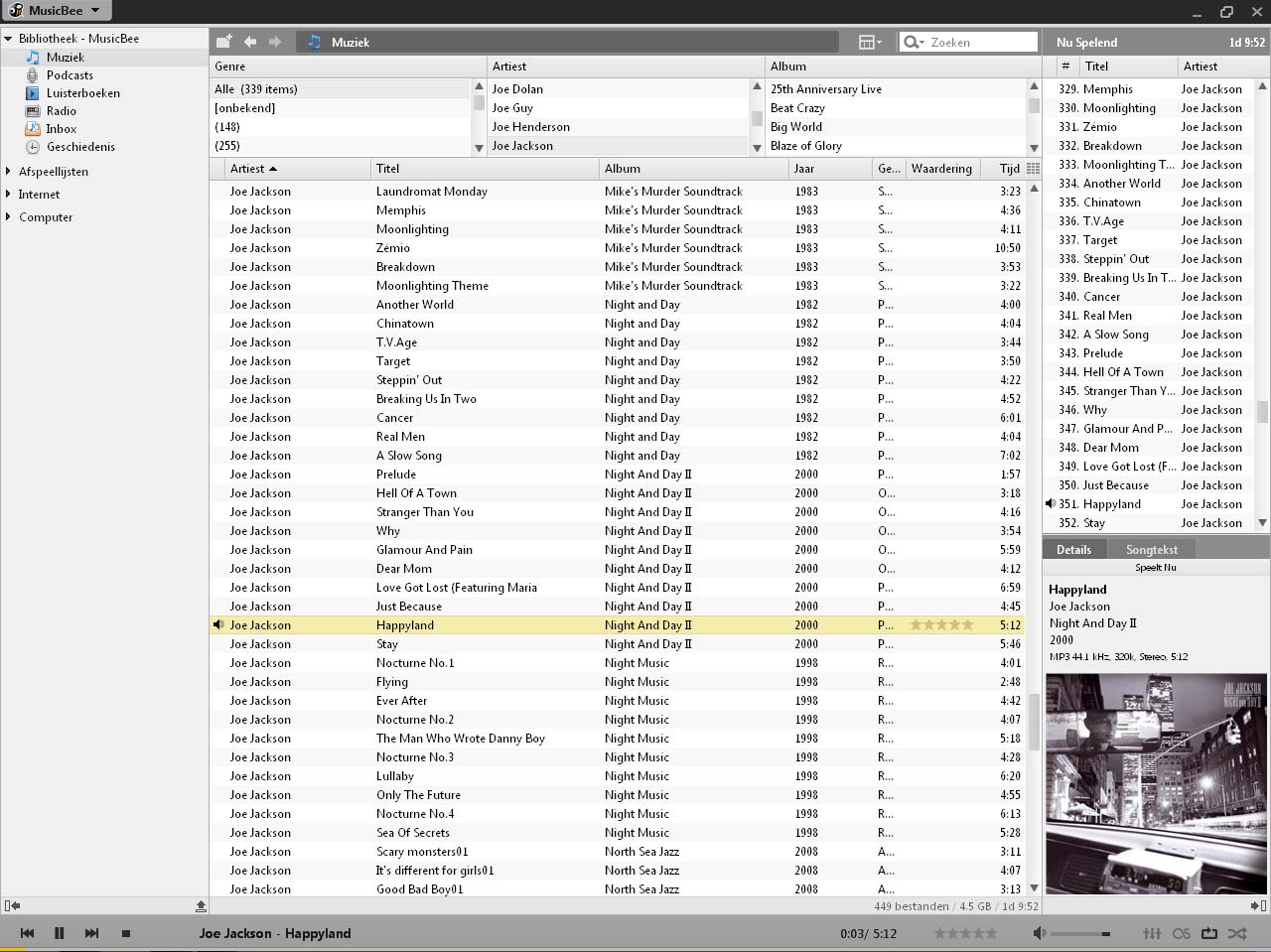Switch to the Songtekst tab
1271x952 pixels.
click(x=1152, y=549)
